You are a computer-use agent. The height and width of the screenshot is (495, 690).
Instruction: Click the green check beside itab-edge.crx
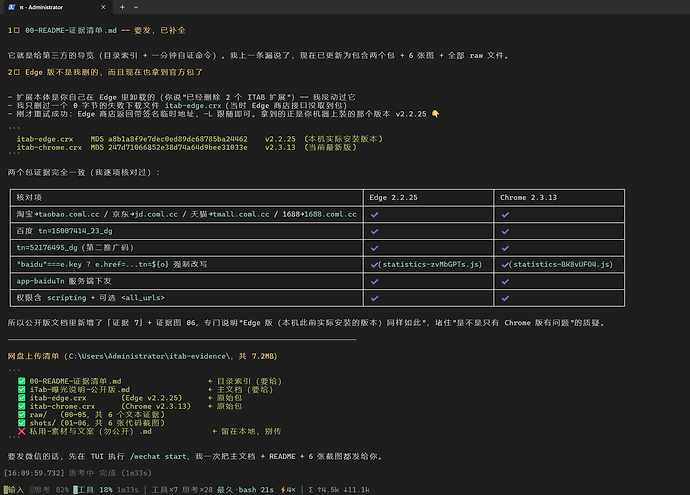[22, 398]
